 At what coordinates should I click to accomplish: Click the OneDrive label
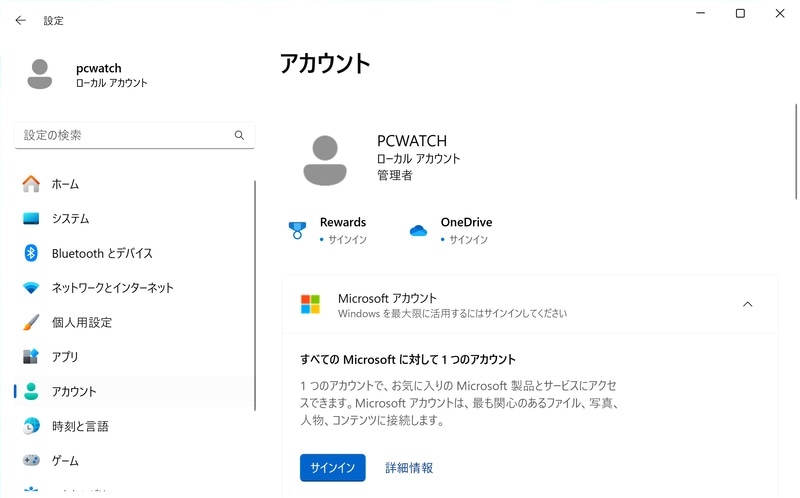(x=466, y=222)
